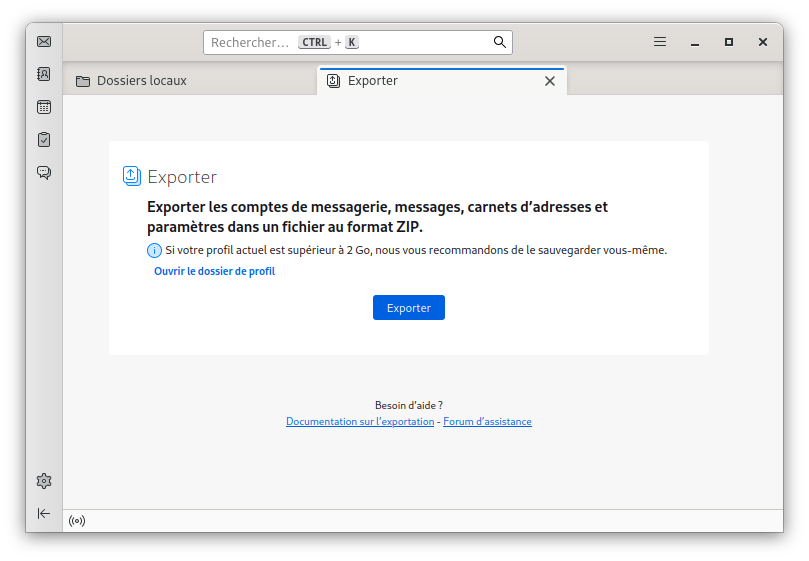Close the Thunderbird window
The height and width of the screenshot is (561, 809).
(x=763, y=42)
